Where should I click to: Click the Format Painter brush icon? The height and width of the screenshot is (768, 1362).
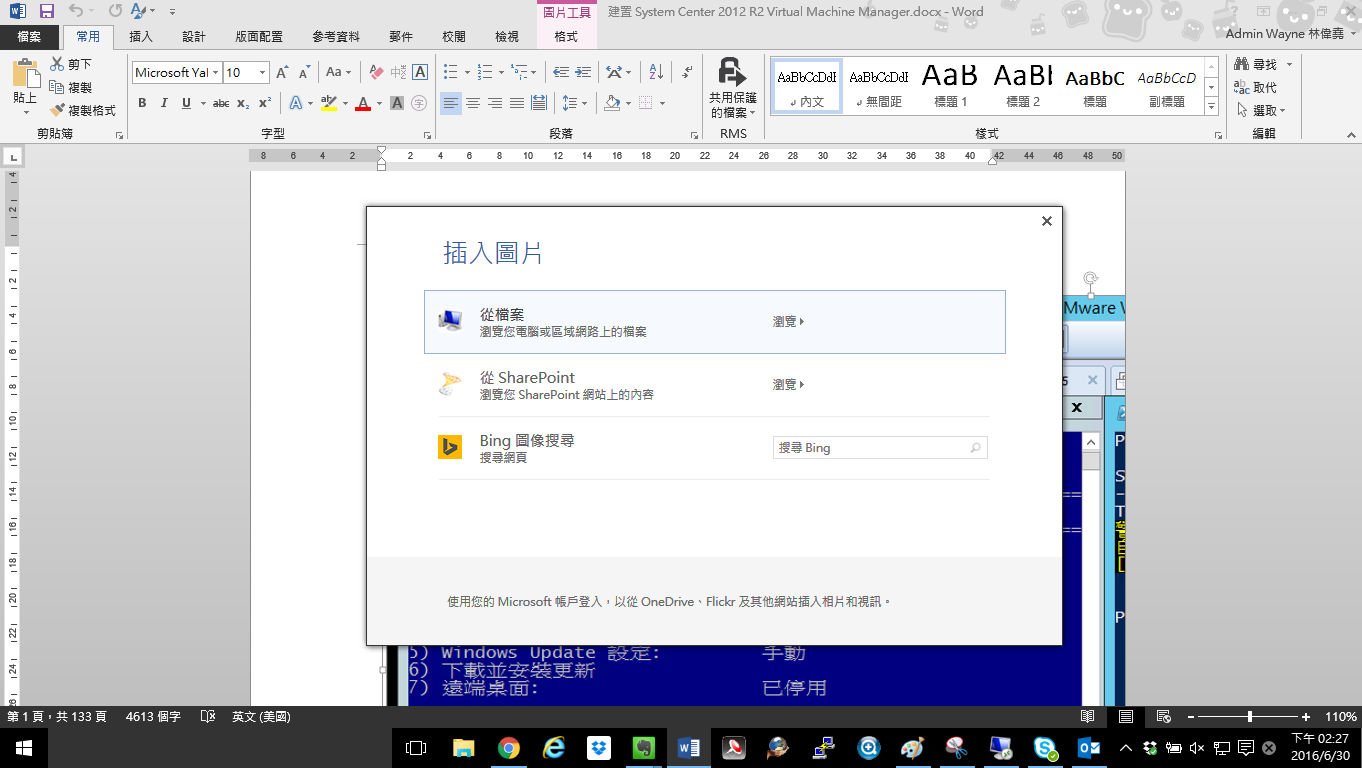coord(57,110)
